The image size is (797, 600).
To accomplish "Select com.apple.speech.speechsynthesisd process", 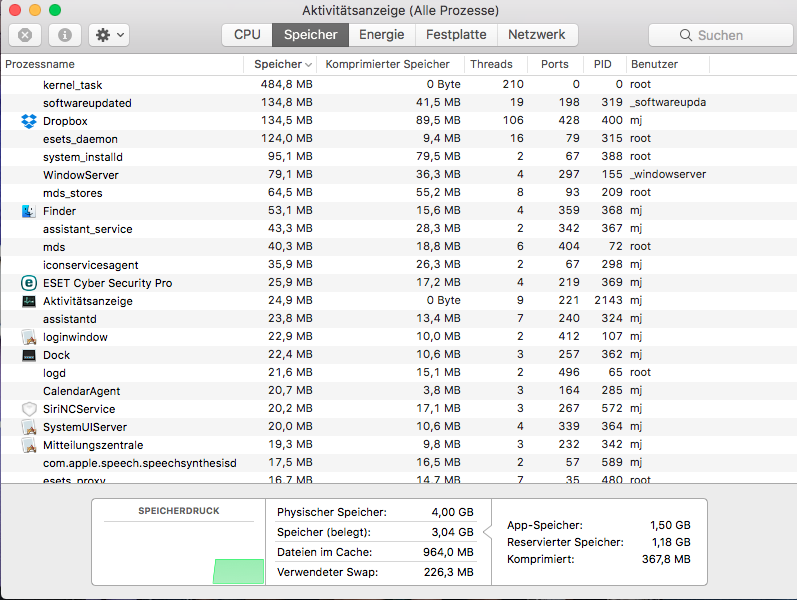I will coord(398,463).
